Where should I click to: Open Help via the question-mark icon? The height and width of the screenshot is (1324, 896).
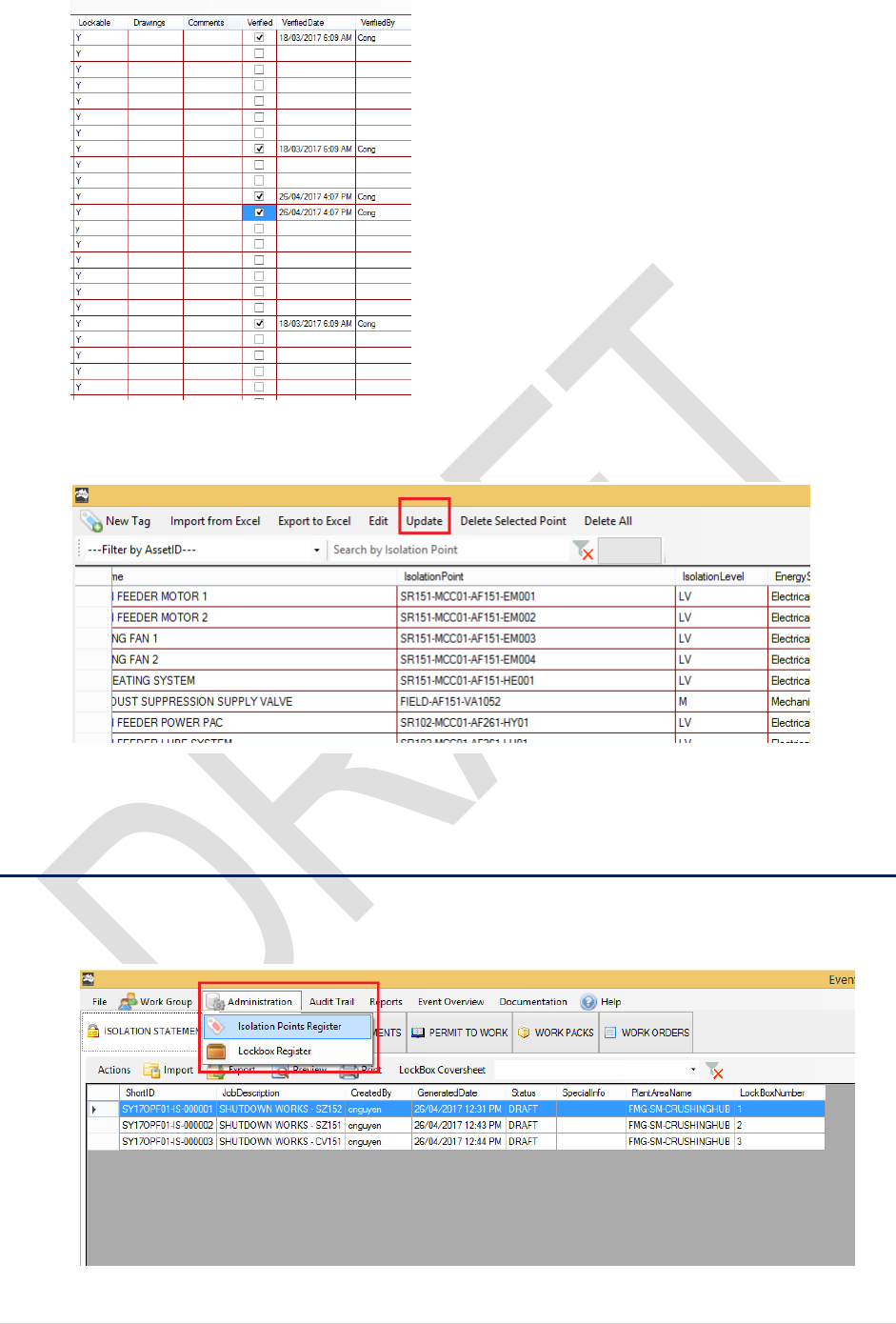(588, 1001)
